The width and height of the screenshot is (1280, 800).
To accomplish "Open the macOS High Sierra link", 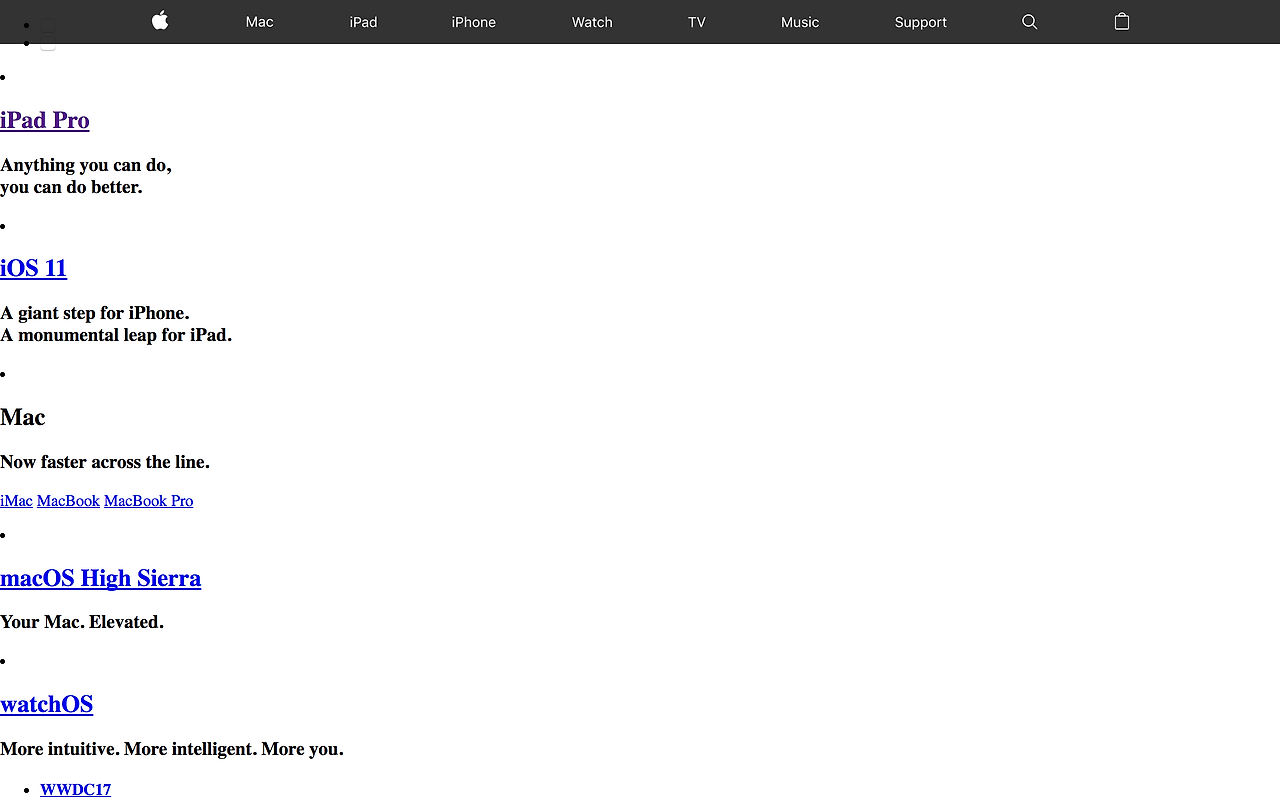I will pos(100,578).
